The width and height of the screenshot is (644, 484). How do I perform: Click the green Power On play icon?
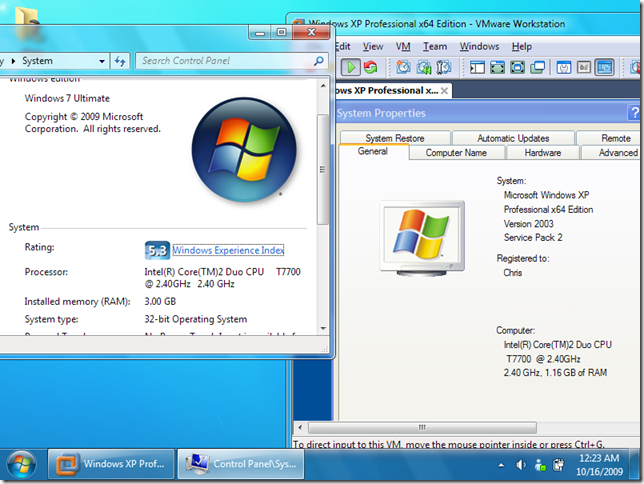351,67
